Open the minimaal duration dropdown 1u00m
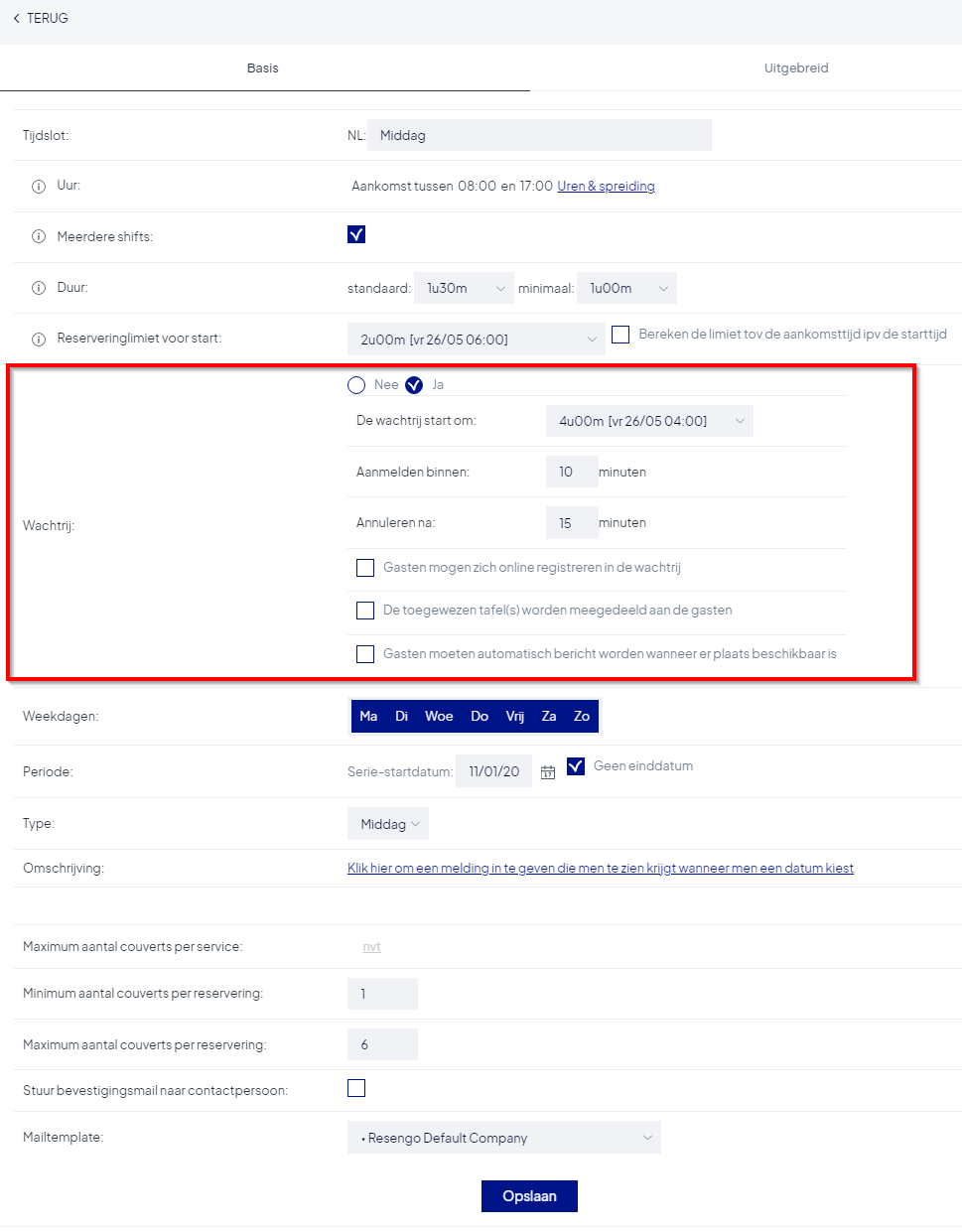Viewport: 962px width, 1232px height. tap(626, 288)
